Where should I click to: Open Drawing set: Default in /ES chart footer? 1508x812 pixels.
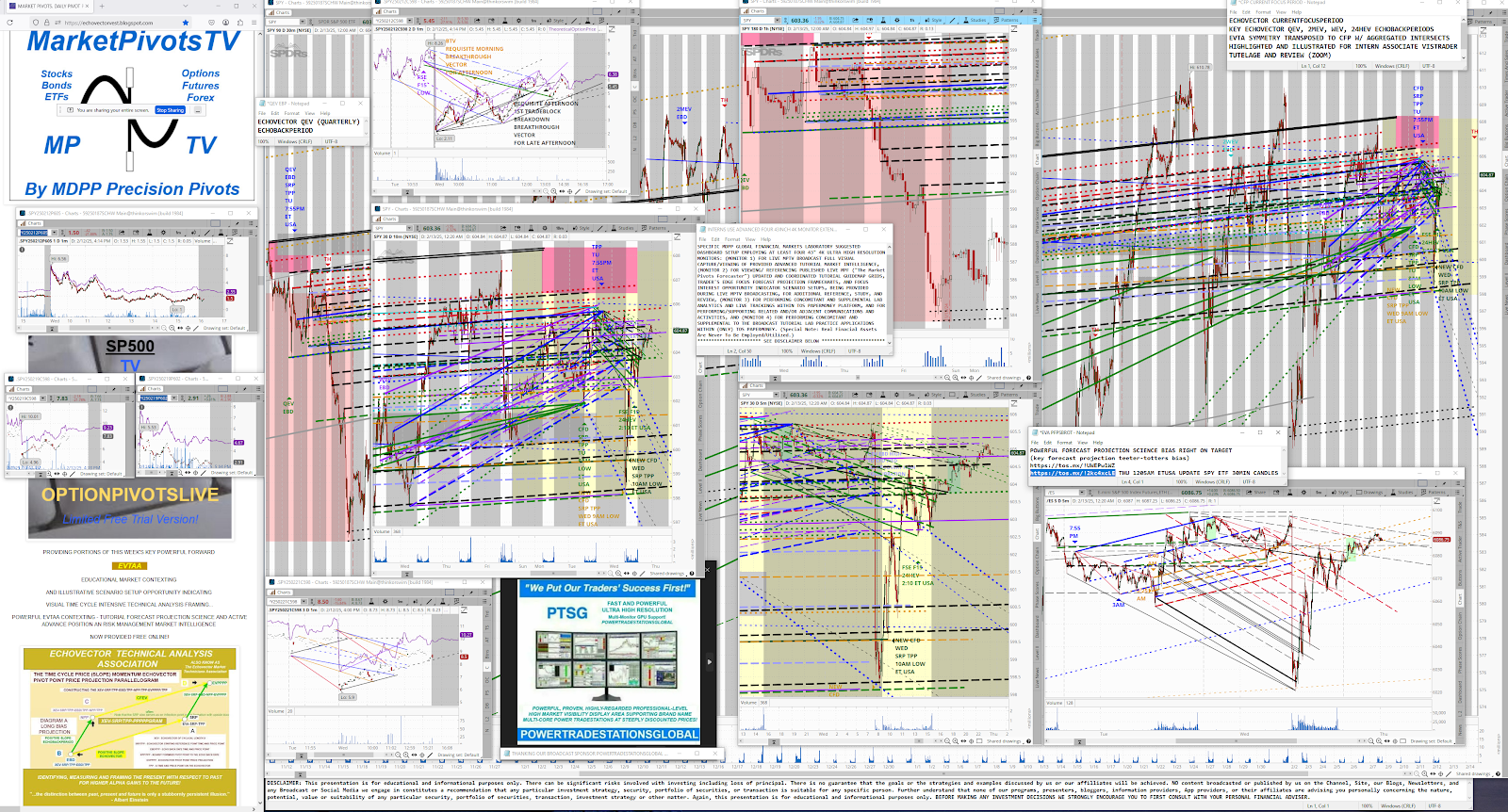(x=1431, y=741)
